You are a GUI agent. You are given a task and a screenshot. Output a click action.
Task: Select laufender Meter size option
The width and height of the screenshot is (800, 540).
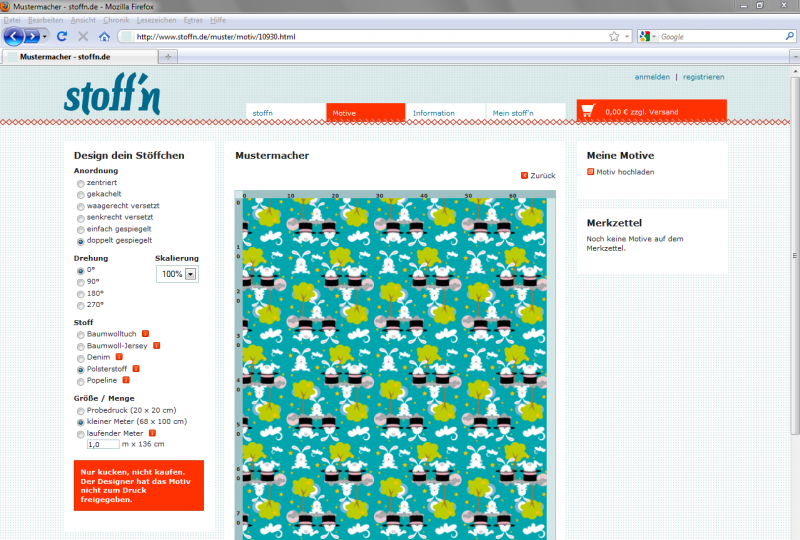(81, 434)
